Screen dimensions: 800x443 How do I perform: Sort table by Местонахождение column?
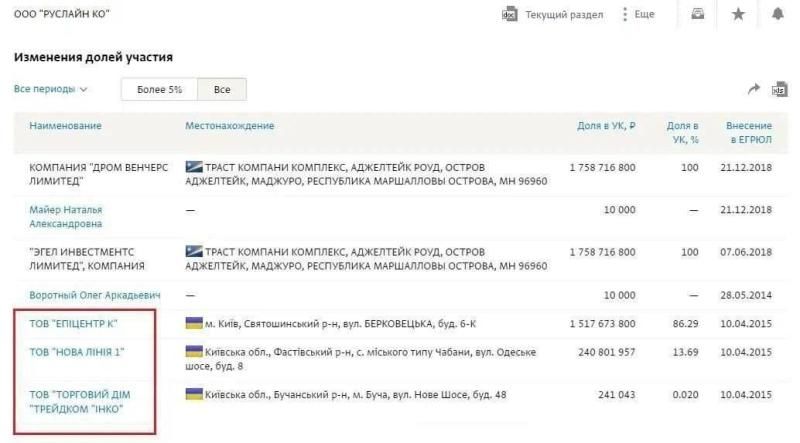point(229,126)
